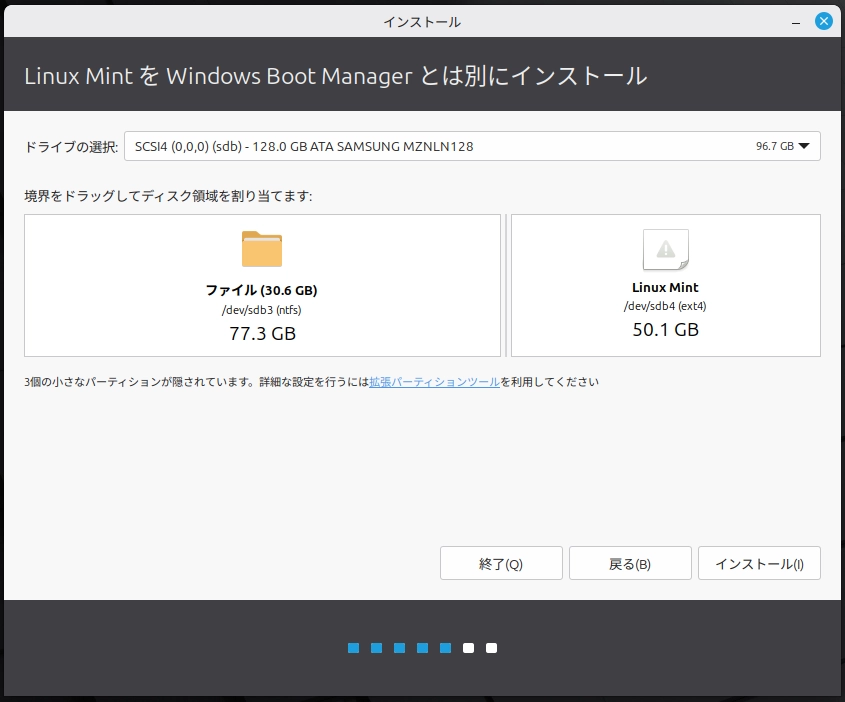845x702 pixels.
Task: Click the /dev/sdb4 (ext4) partition label
Action: 665,307
